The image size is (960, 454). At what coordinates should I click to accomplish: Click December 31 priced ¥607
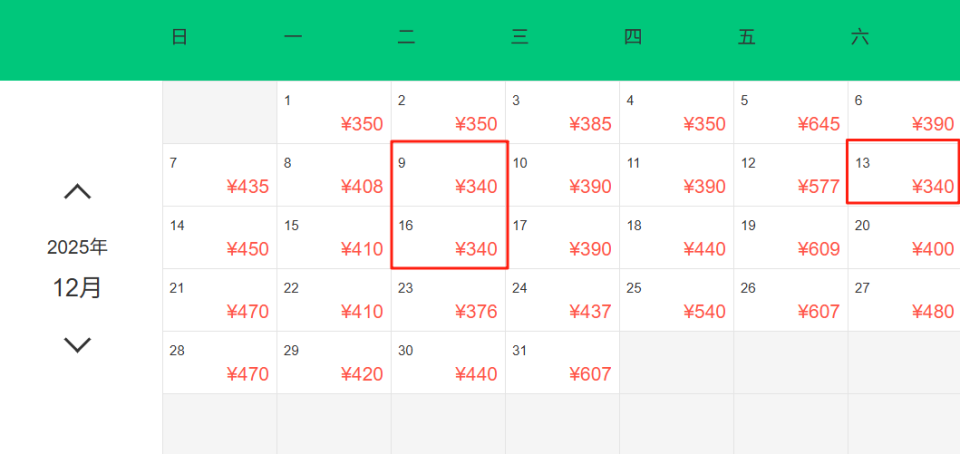[x=562, y=363]
